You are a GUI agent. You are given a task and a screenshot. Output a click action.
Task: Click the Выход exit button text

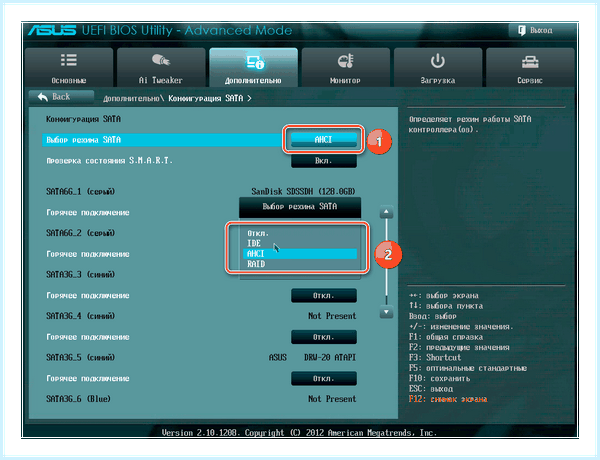[x=541, y=30]
